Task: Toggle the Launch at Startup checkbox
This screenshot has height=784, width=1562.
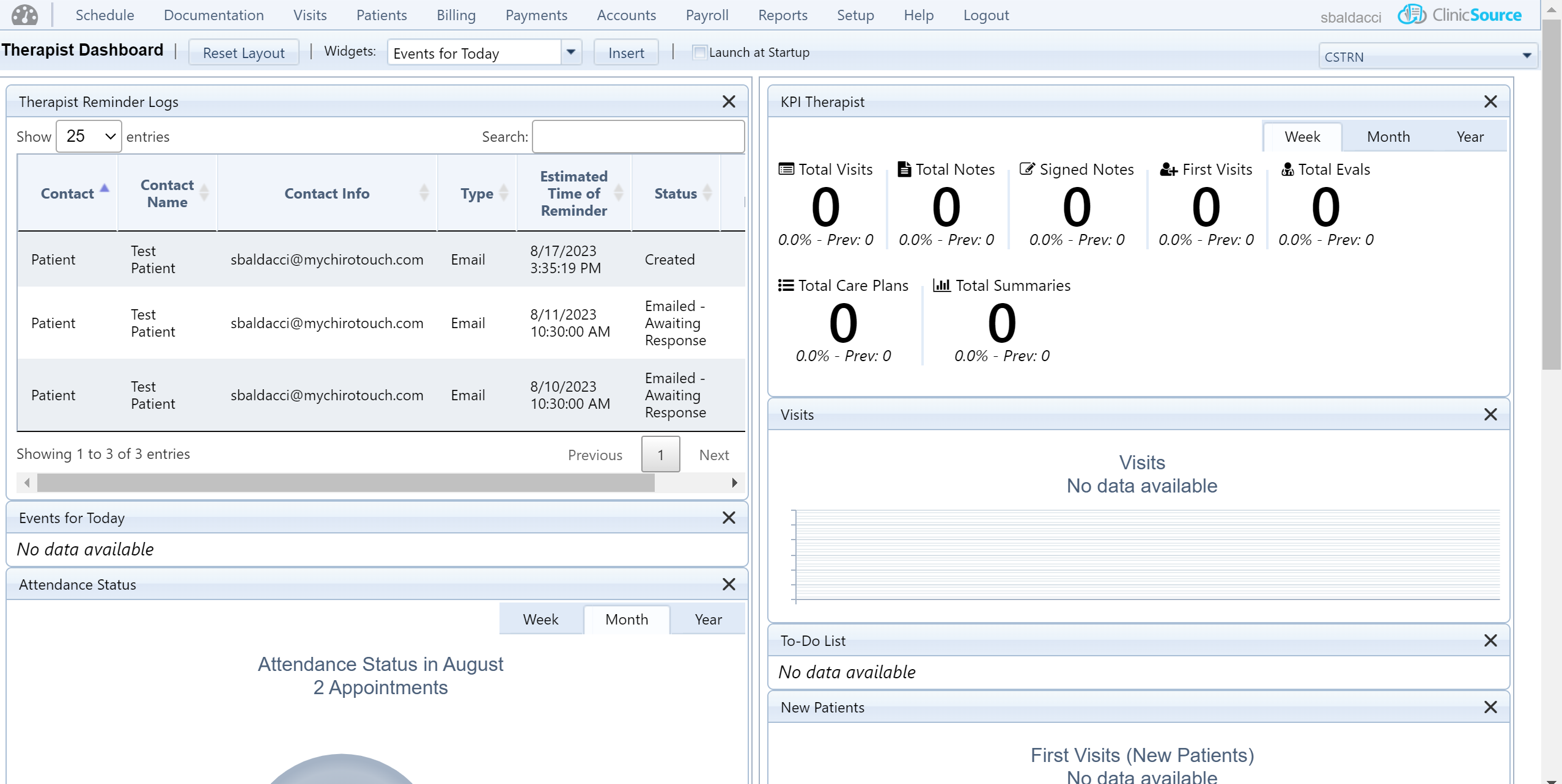Action: pos(699,52)
